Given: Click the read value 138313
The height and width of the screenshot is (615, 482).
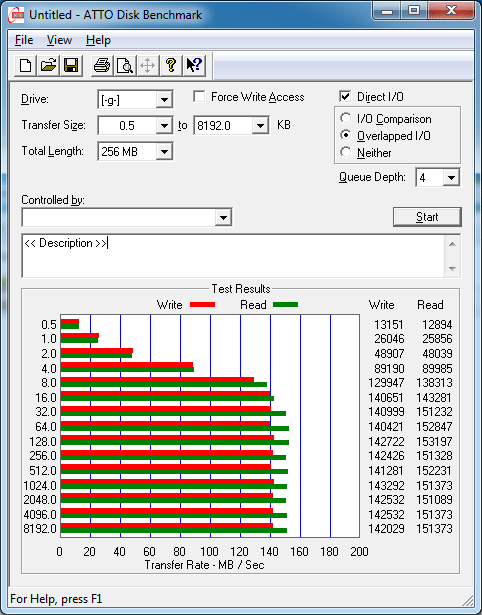Looking at the screenshot, I should pyautogui.click(x=435, y=383).
